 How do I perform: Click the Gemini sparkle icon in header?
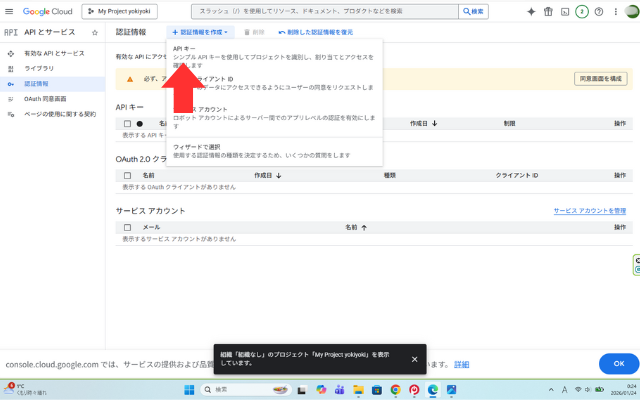coord(530,11)
